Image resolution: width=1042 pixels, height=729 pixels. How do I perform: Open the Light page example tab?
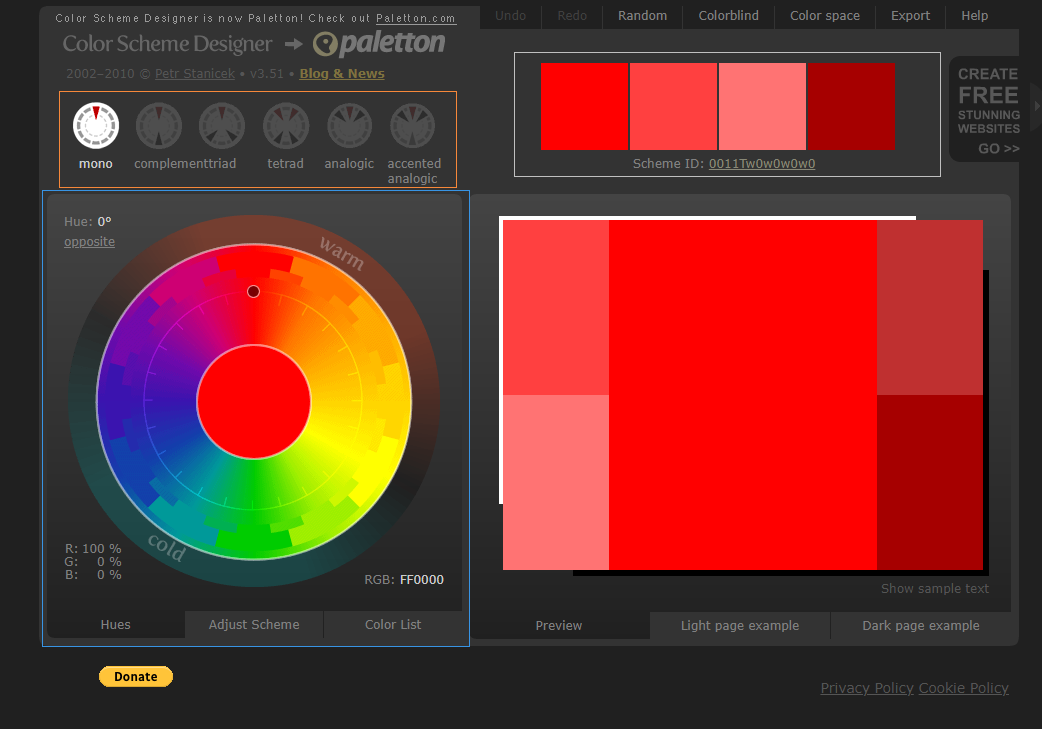tap(740, 626)
